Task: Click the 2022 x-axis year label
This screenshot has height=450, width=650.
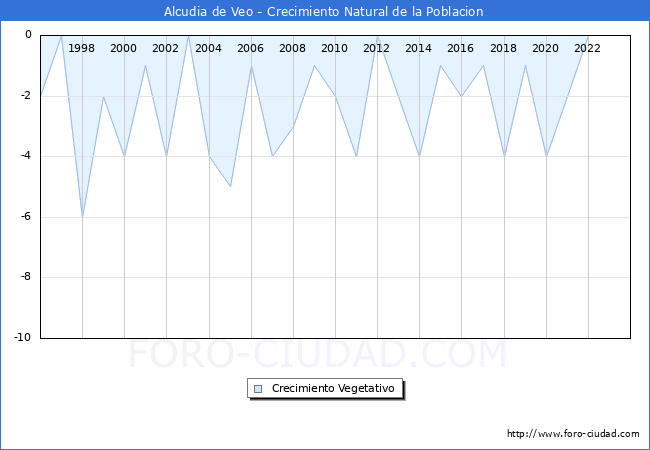Action: click(x=587, y=48)
